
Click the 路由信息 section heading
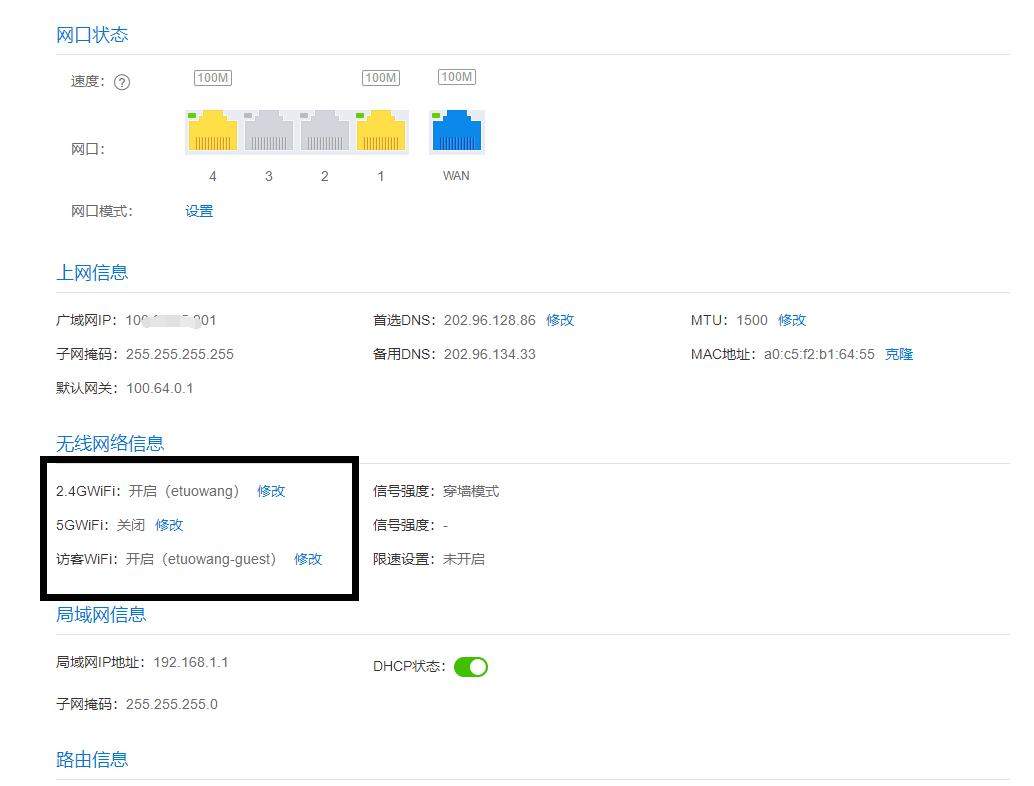tap(92, 759)
